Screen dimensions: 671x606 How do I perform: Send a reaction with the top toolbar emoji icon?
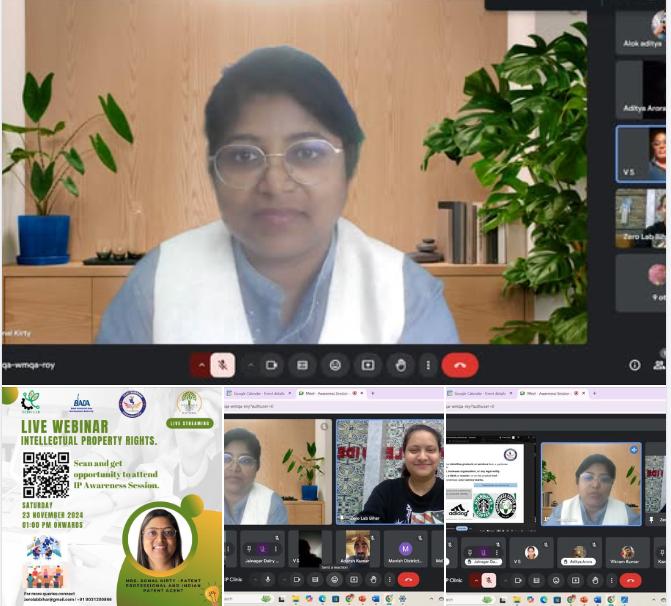(x=335, y=365)
